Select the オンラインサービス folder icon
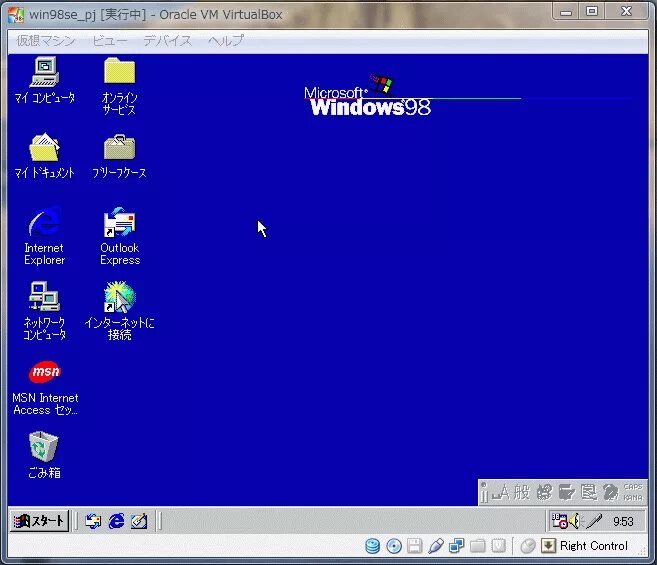This screenshot has width=657, height=565. coord(119,71)
